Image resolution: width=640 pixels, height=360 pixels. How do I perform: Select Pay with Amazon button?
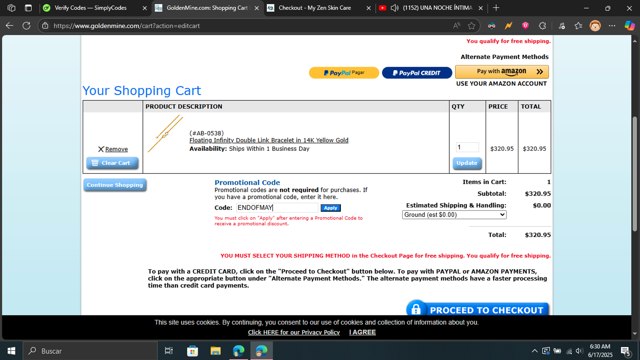tap(502, 71)
